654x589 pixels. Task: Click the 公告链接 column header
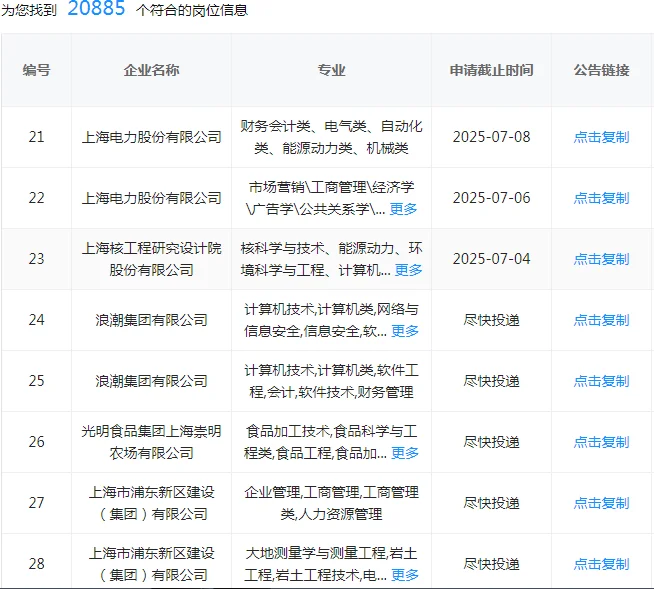coord(601,70)
